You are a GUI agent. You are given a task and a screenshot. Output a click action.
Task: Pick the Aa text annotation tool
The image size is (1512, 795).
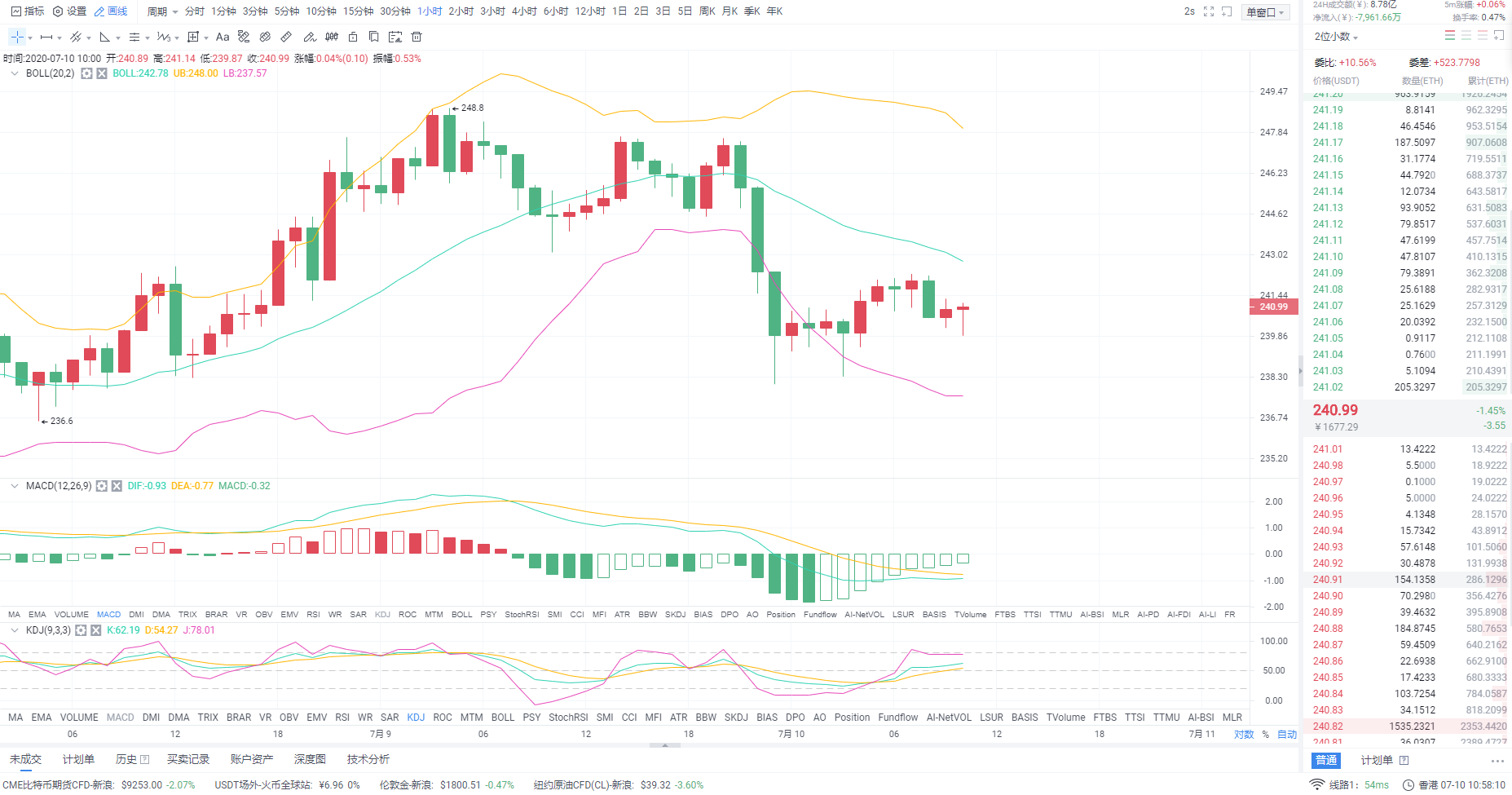click(223, 37)
